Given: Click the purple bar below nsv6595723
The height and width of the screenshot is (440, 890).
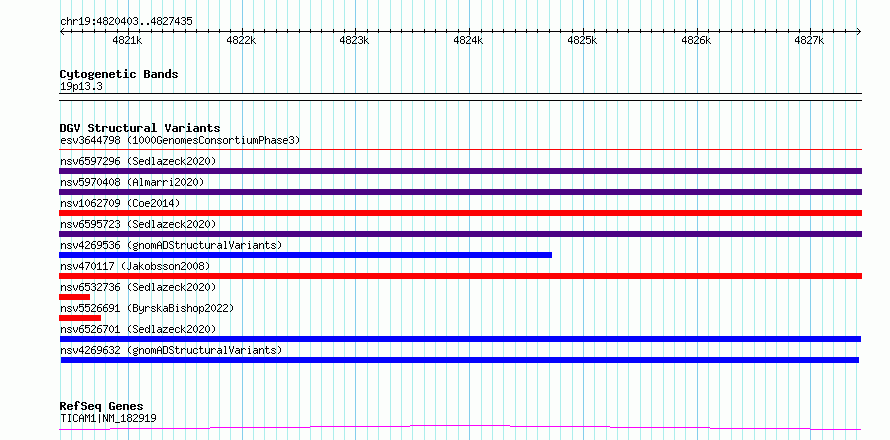Looking at the screenshot, I should point(460,234).
